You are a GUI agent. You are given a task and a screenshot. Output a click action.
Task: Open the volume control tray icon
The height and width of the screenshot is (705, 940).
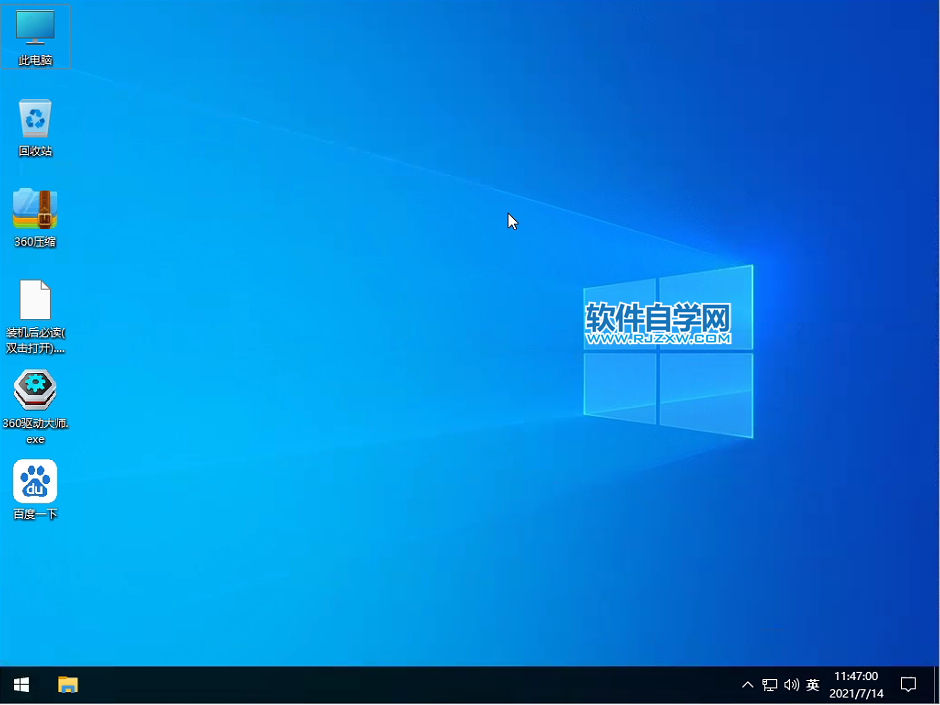791,684
